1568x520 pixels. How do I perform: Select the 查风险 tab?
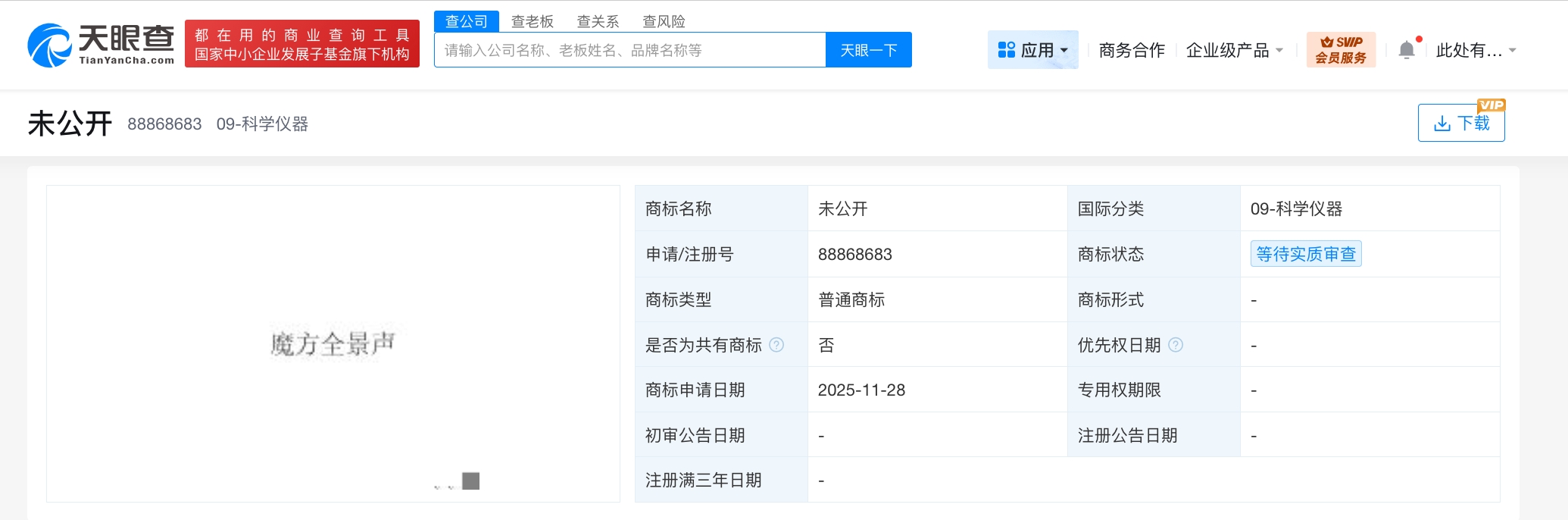pos(664,21)
